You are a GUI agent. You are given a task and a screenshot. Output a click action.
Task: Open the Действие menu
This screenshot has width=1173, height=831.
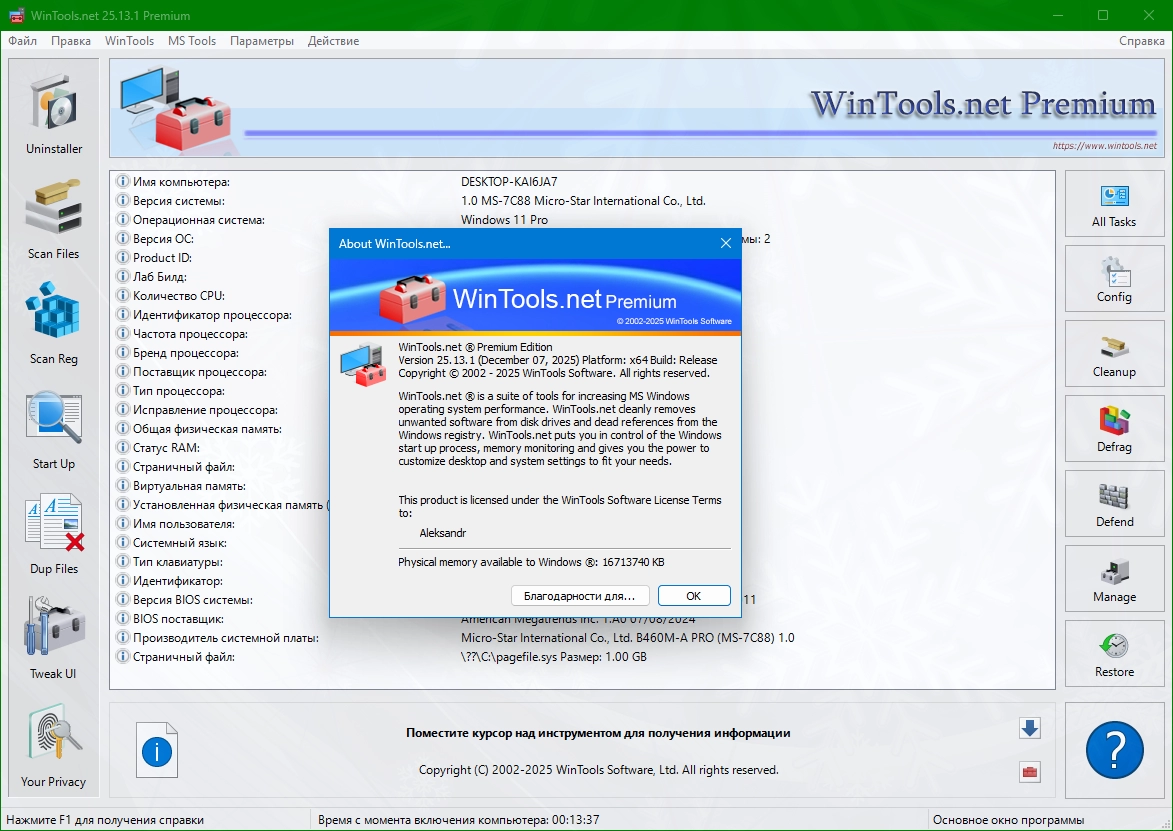point(334,40)
